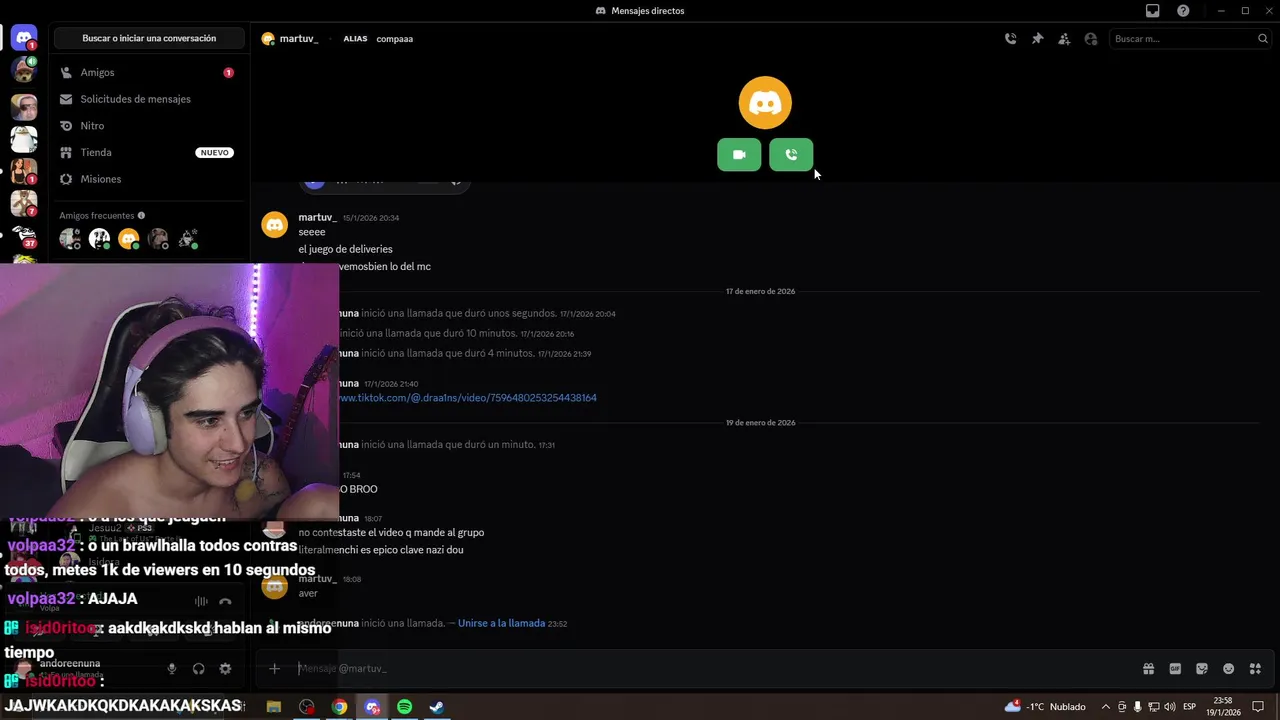Viewport: 1280px width, 720px height.
Task: Open the taskbar clock 23:58
Action: click(1222, 707)
